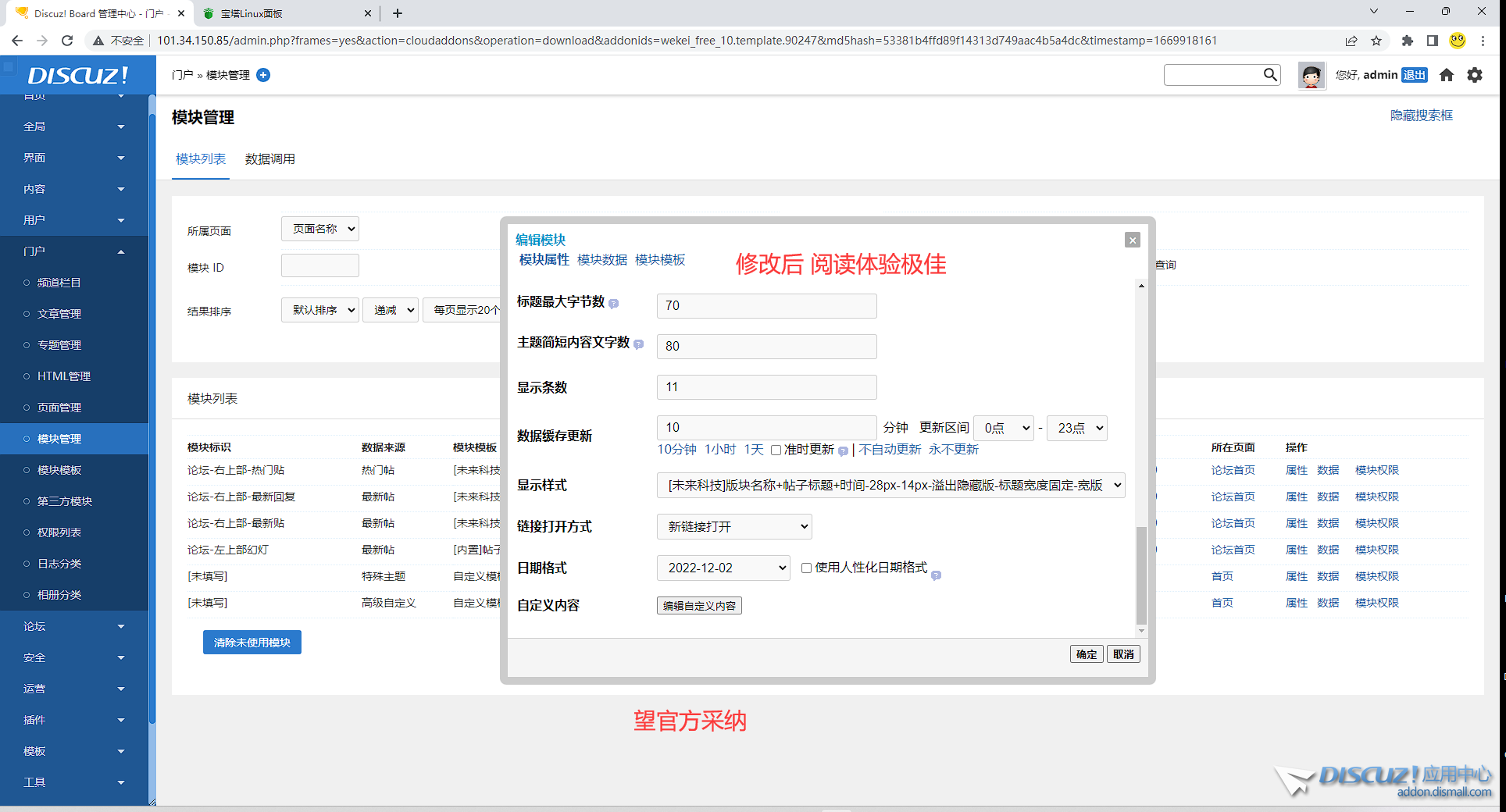
Task: Reload the page with browser refresh icon
Action: pos(67,41)
